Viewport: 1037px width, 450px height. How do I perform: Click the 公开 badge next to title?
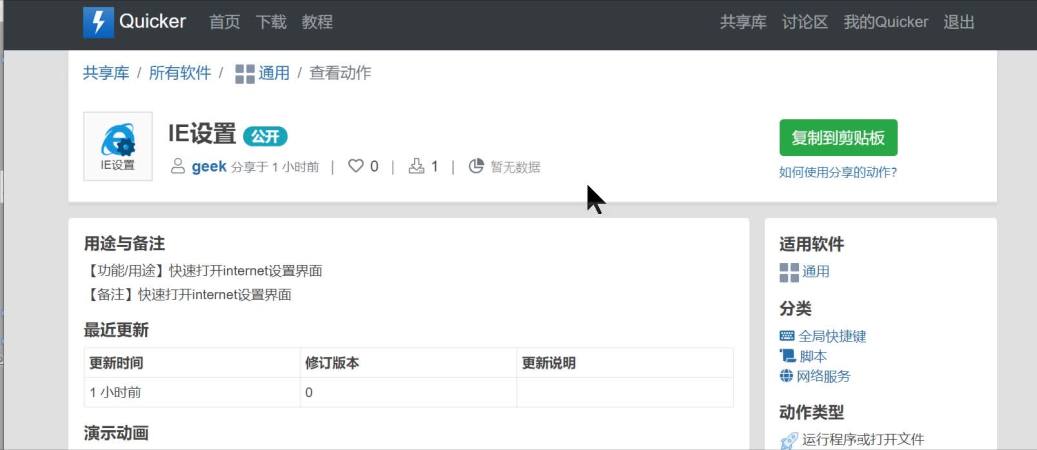265,137
